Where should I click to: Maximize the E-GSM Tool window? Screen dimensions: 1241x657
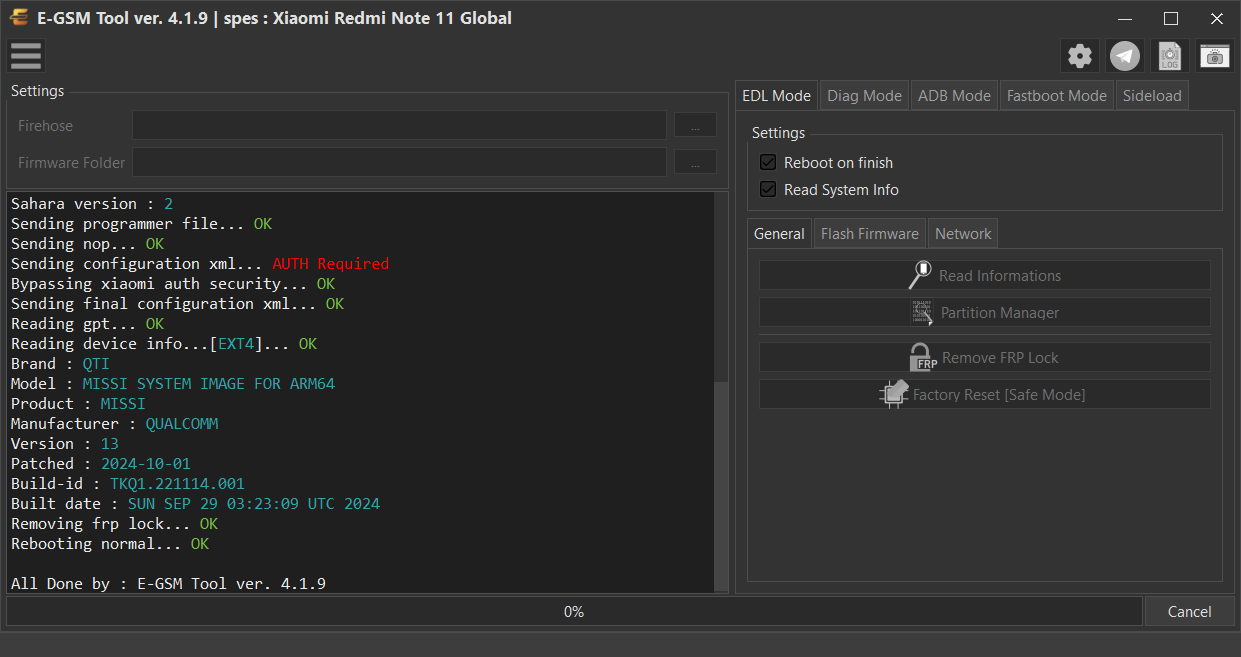pos(1171,18)
